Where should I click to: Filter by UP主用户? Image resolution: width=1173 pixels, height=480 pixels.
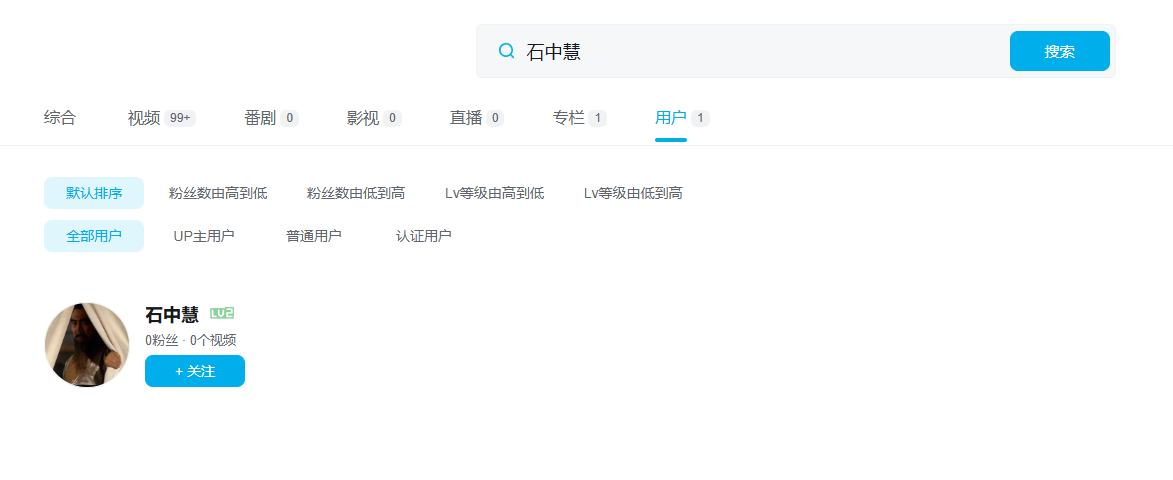click(204, 236)
